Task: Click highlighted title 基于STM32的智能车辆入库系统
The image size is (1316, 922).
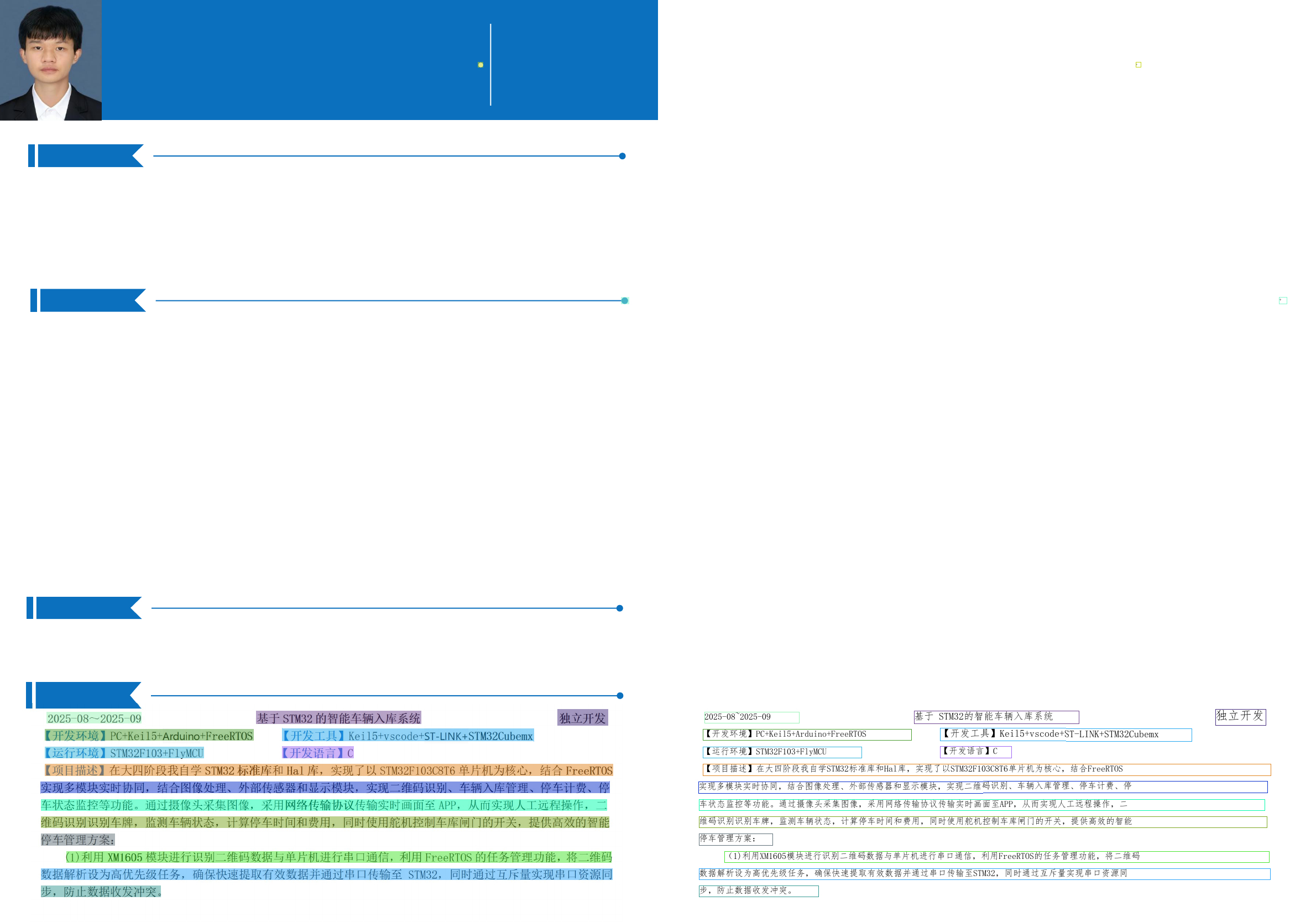Action: click(x=338, y=718)
